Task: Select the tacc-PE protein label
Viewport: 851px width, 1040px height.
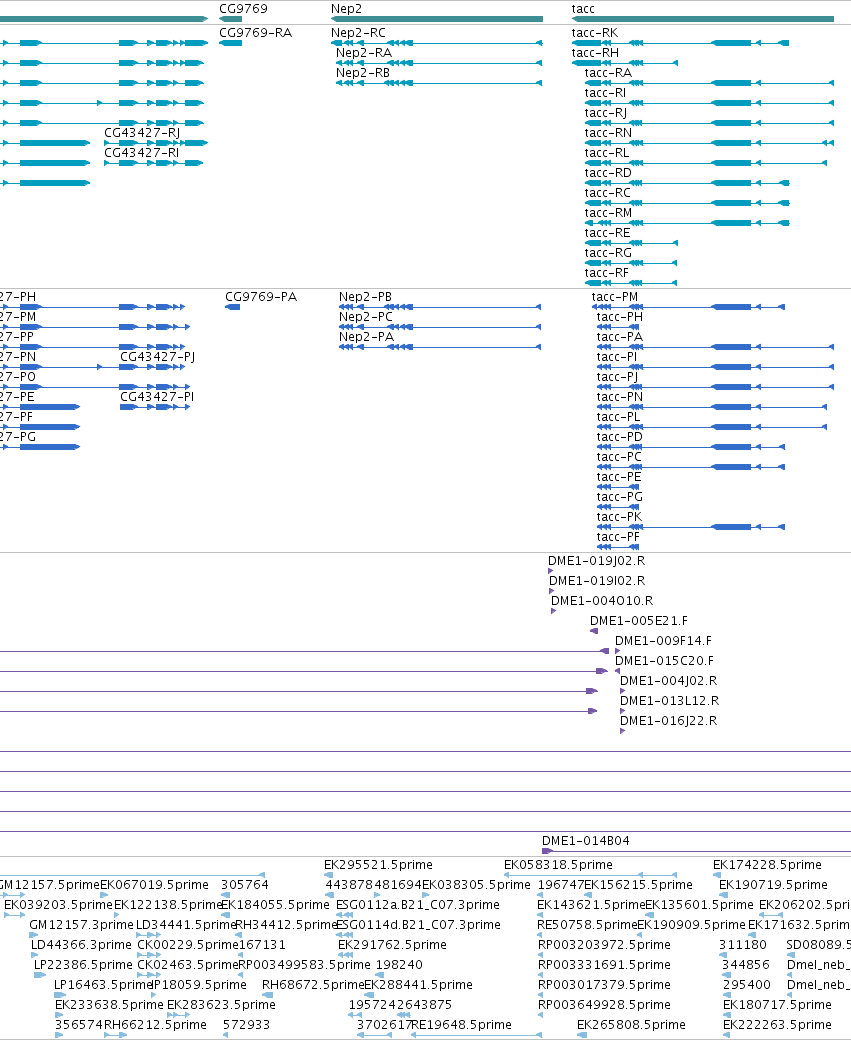Action: click(619, 476)
